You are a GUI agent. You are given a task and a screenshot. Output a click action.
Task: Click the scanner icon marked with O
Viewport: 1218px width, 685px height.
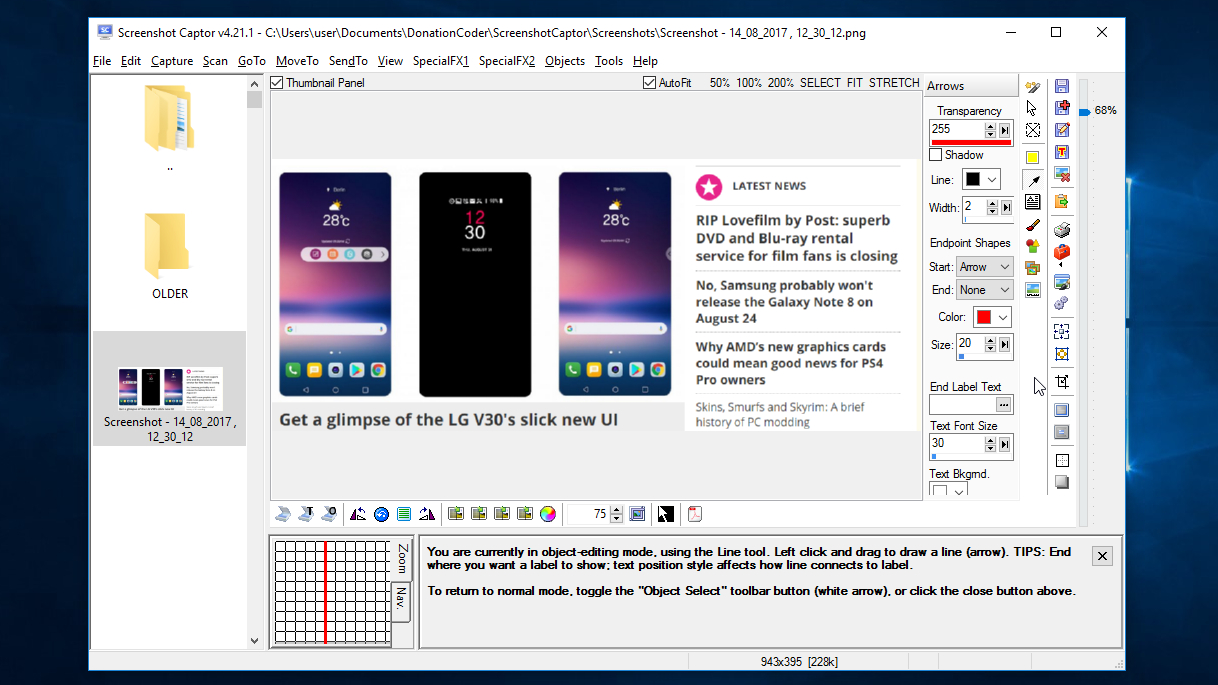pos(329,514)
